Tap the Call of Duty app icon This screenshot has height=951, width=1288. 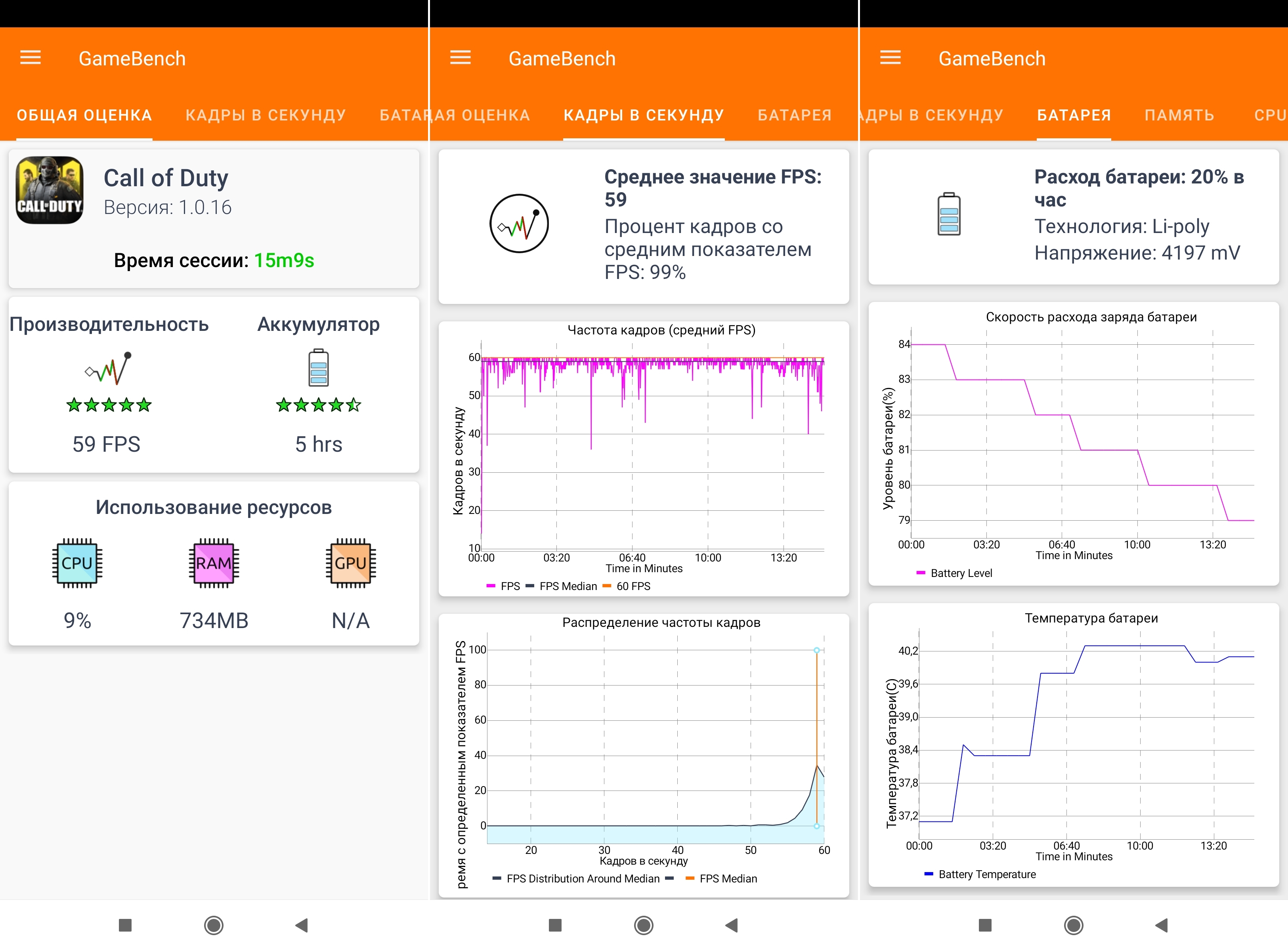tap(50, 190)
